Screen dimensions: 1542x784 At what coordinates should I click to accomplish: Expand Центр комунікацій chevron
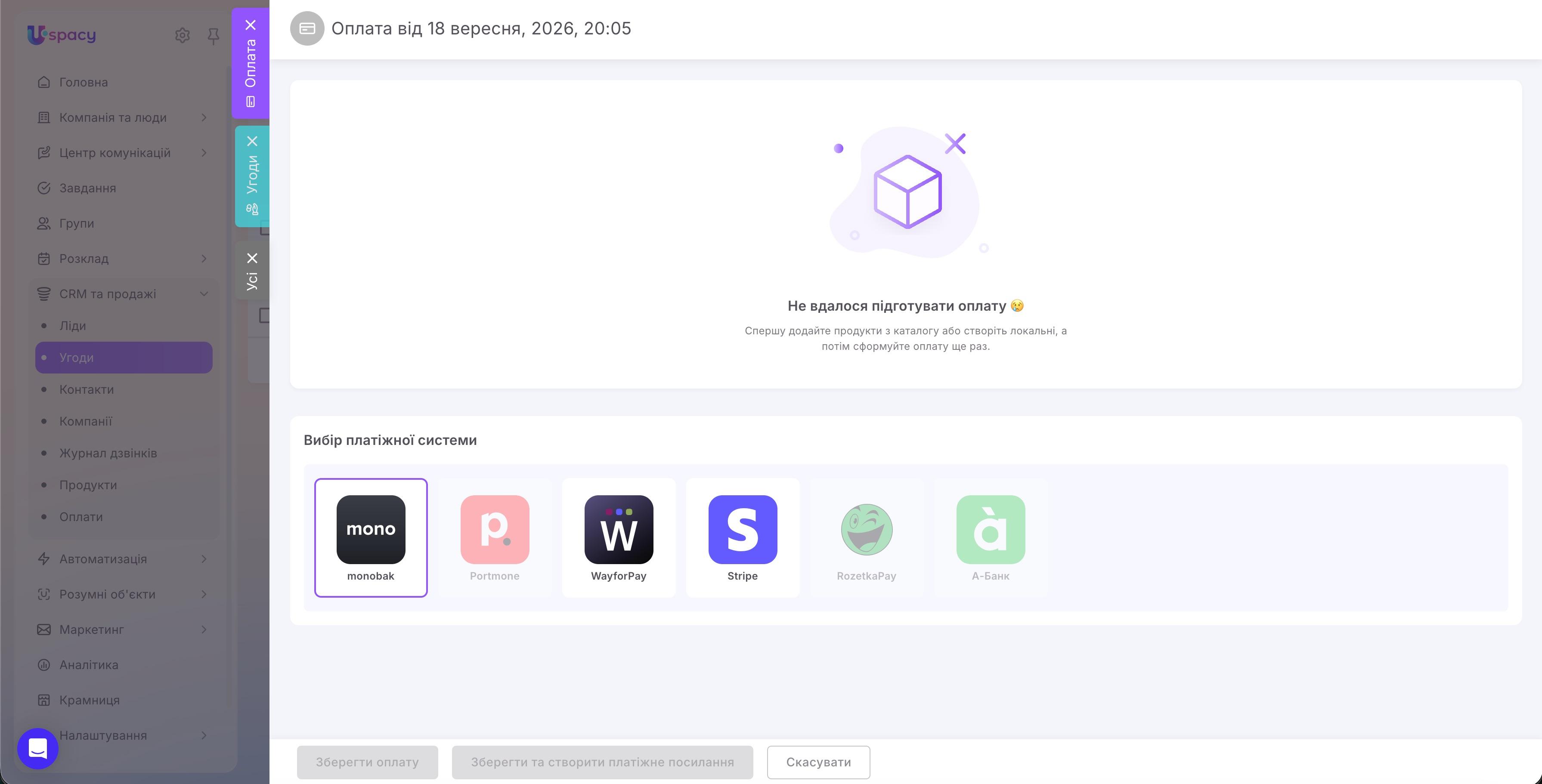coord(204,153)
